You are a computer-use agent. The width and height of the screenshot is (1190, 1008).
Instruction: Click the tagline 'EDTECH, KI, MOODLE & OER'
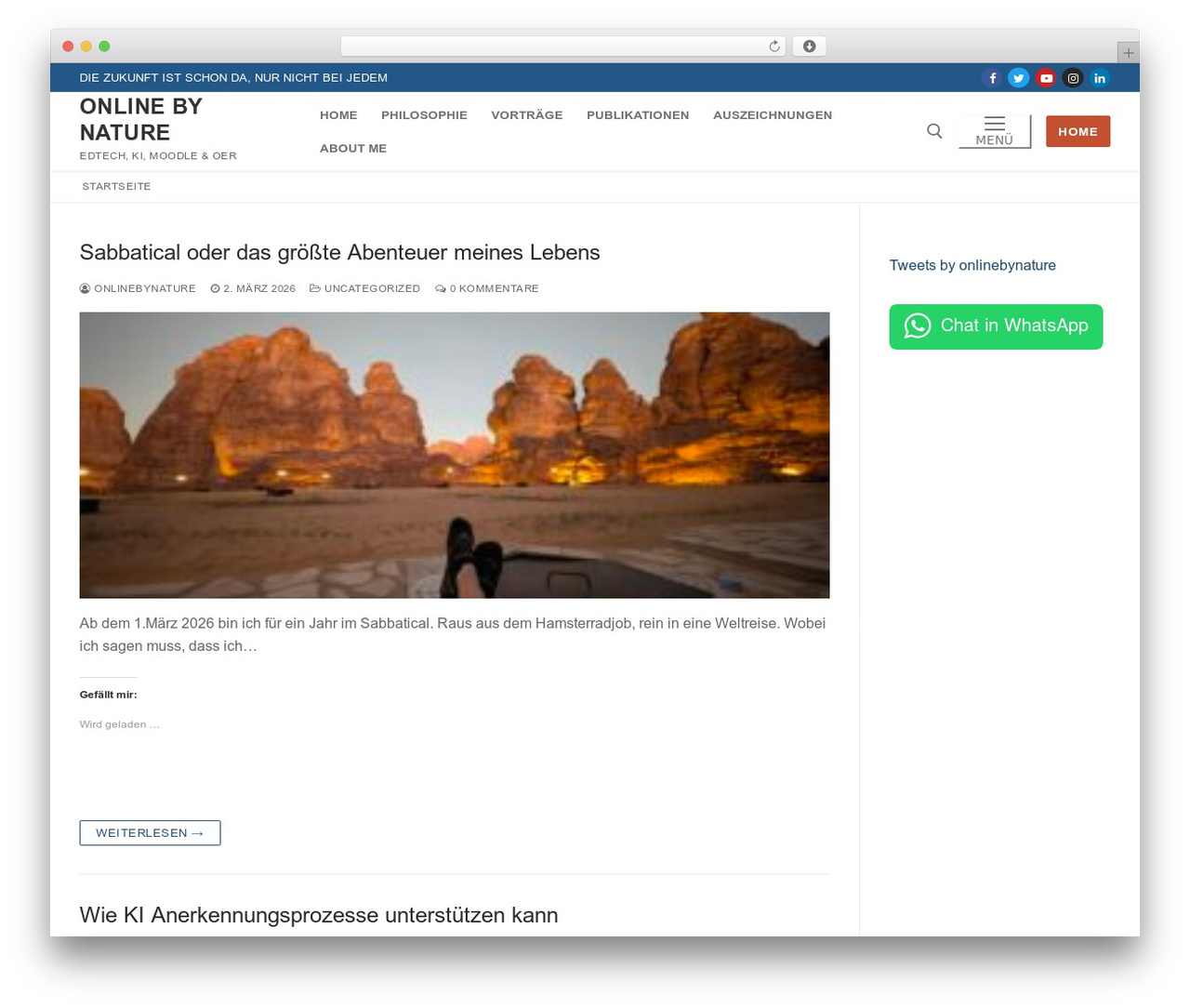pyautogui.click(x=158, y=156)
